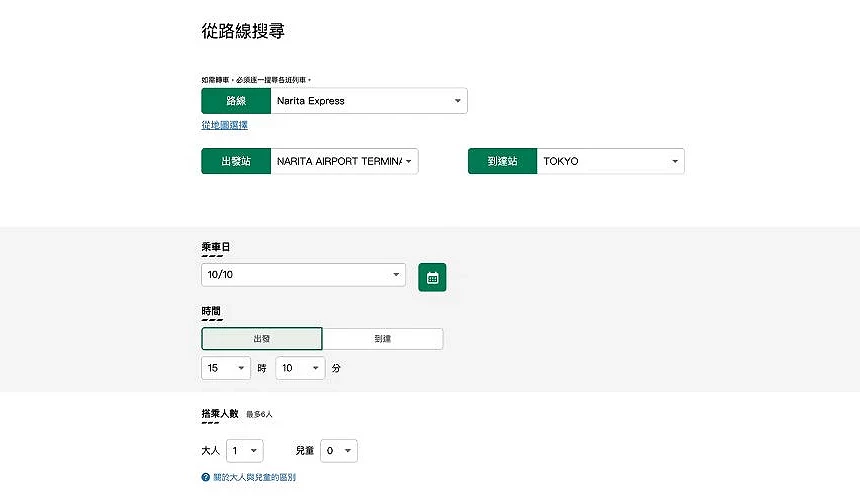This screenshot has width=860, height=500.
Task: Click the 搭乘人數 passengers label
Action: tap(220, 413)
